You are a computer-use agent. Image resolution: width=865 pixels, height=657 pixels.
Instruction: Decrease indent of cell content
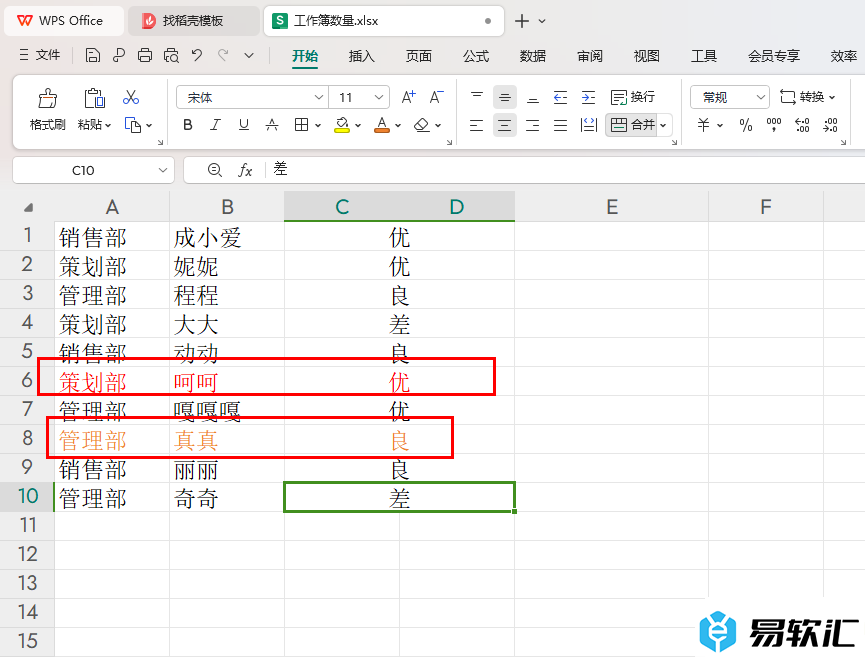coord(560,98)
